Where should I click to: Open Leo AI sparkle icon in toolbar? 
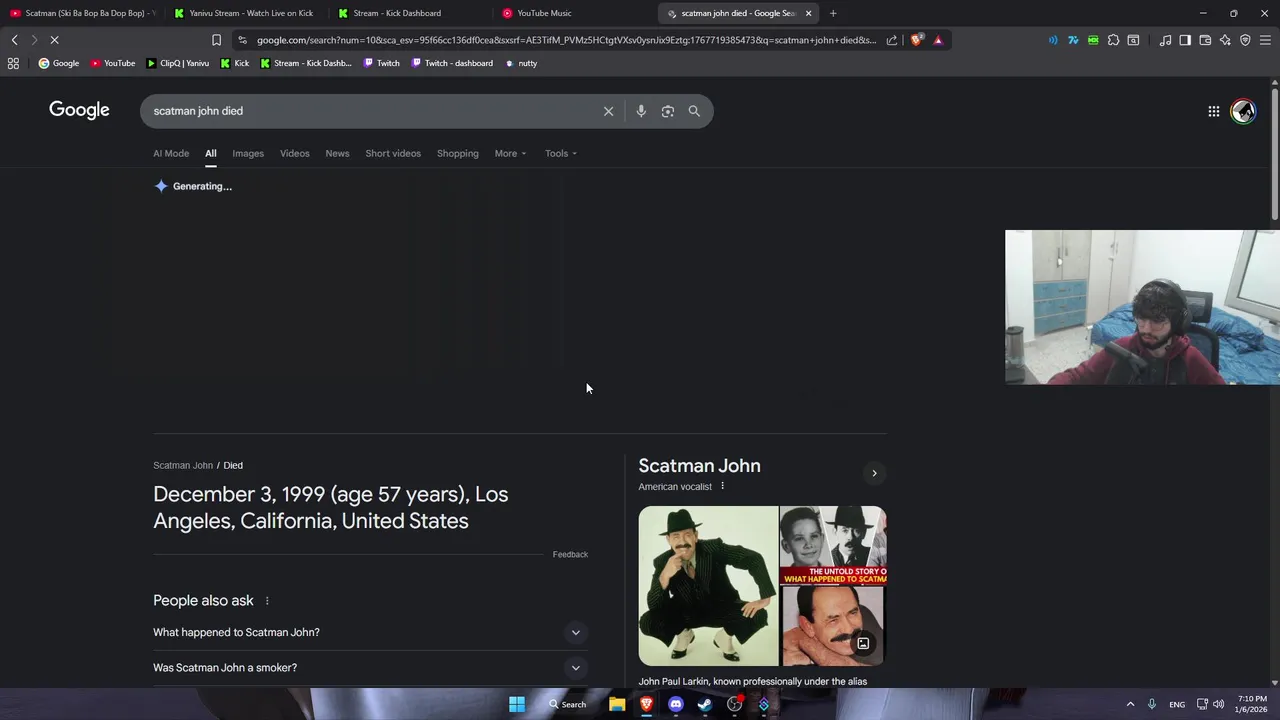click(1225, 40)
